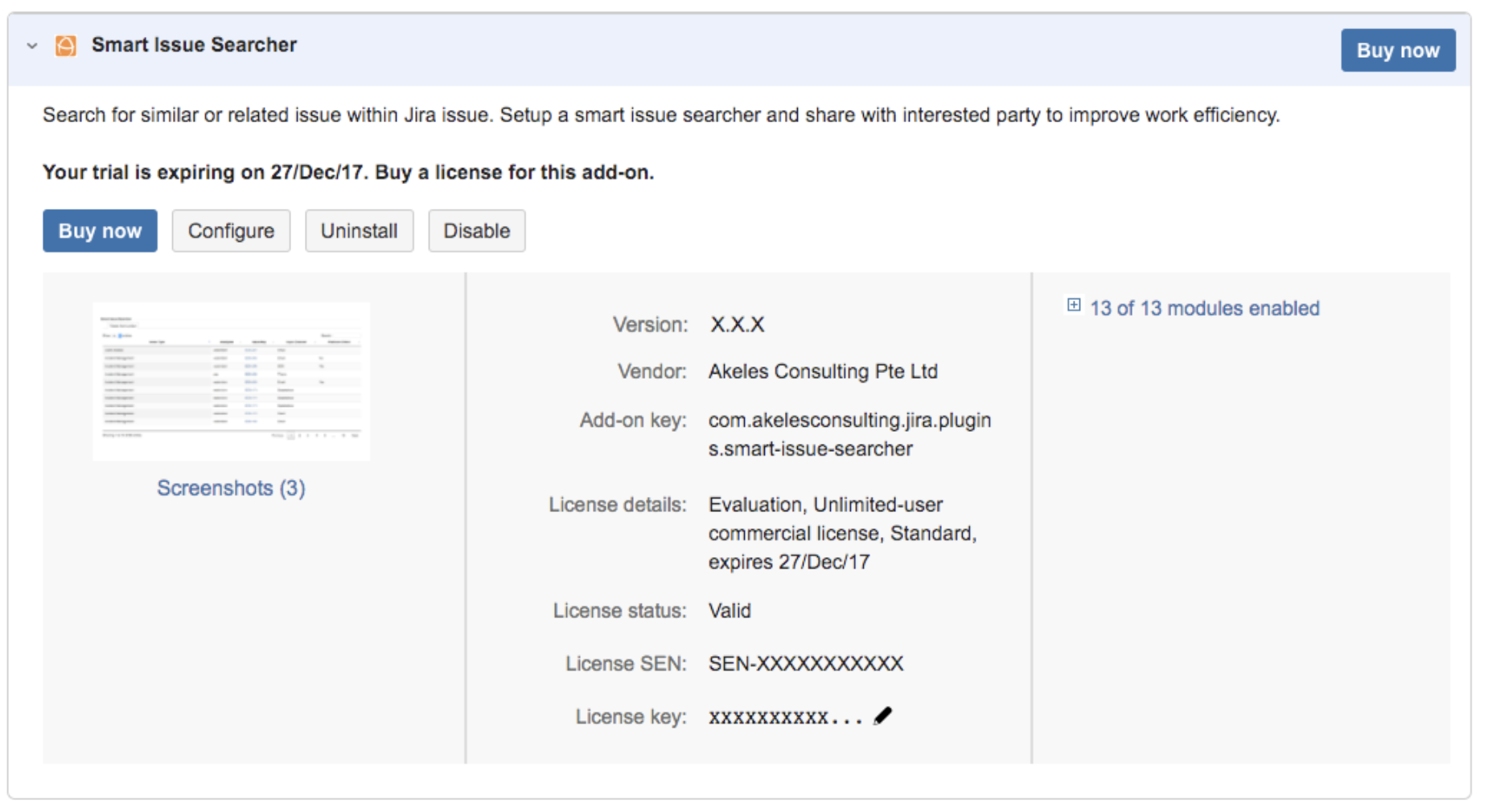Select the Smart Issue Searcher header title
The height and width of the screenshot is (812, 1488).
(194, 45)
